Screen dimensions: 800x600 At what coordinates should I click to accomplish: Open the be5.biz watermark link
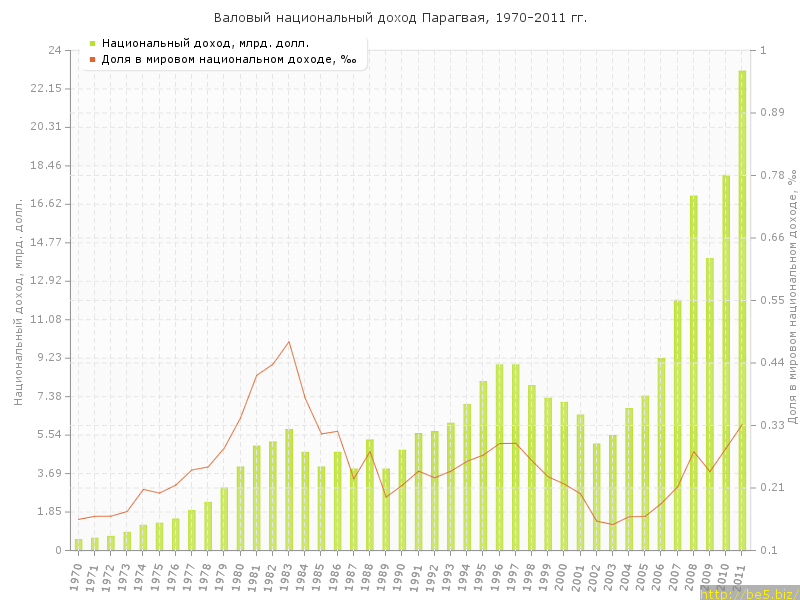tap(748, 593)
